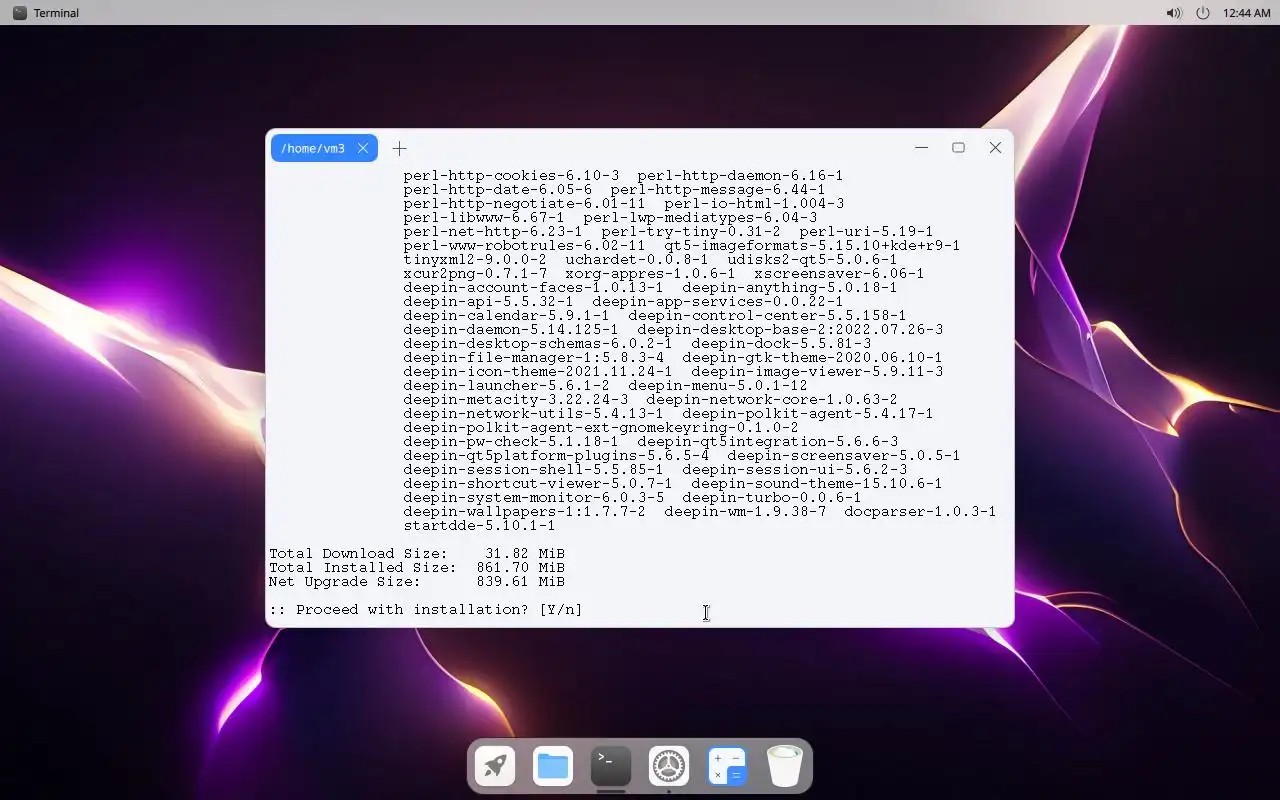Maximize the terminal window
This screenshot has height=800, width=1280.
pyautogui.click(x=958, y=147)
